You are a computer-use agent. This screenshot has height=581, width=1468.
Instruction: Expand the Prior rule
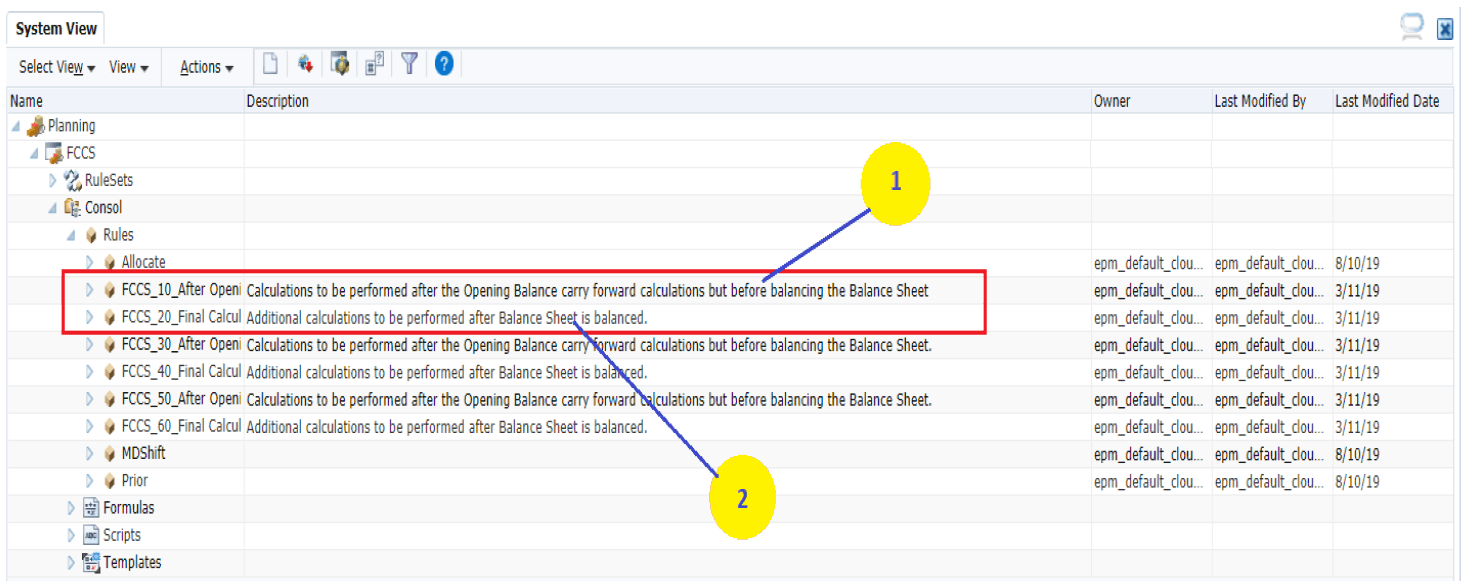point(91,481)
